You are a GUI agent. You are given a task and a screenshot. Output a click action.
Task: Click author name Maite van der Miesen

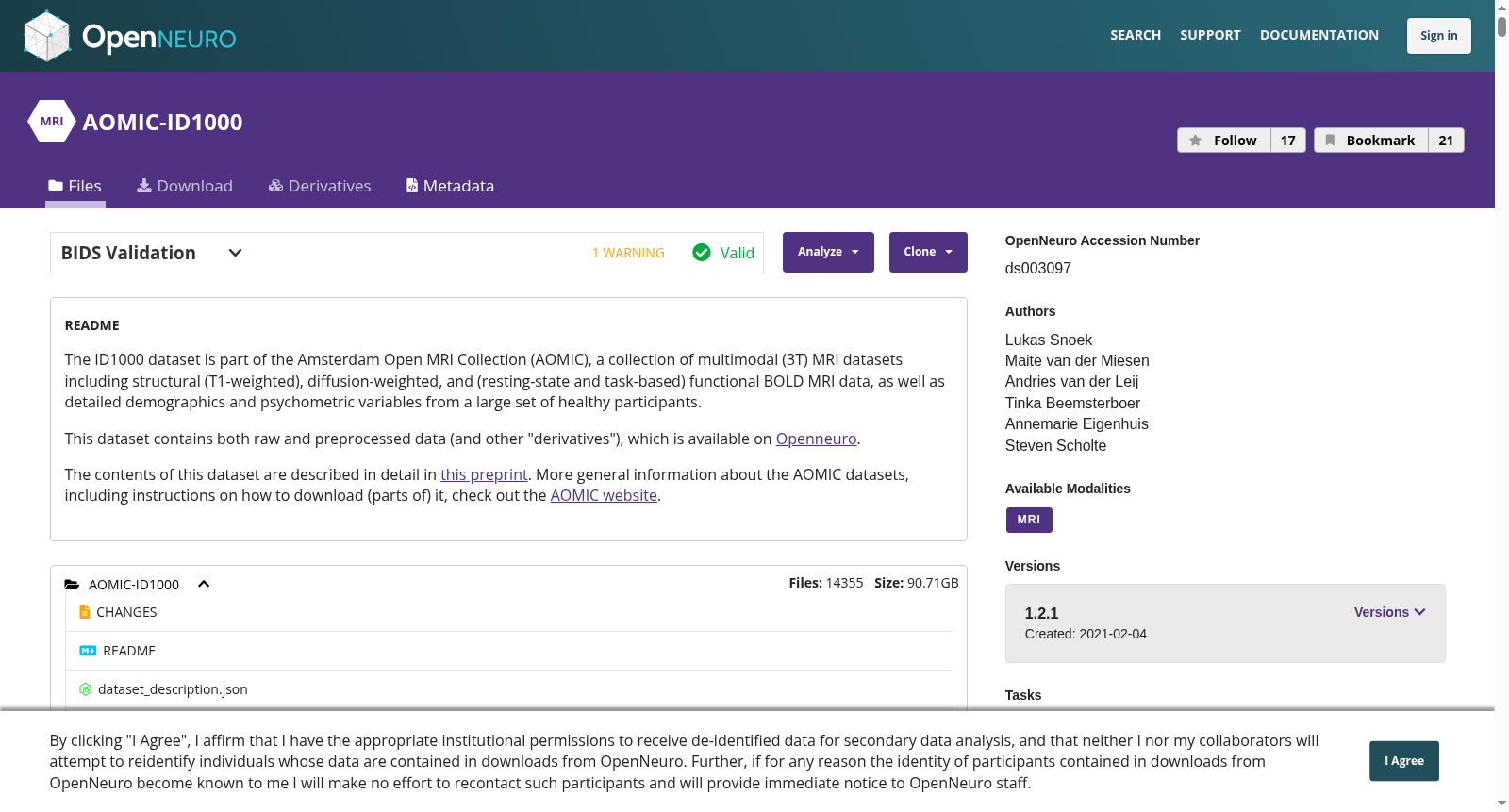[1077, 360]
